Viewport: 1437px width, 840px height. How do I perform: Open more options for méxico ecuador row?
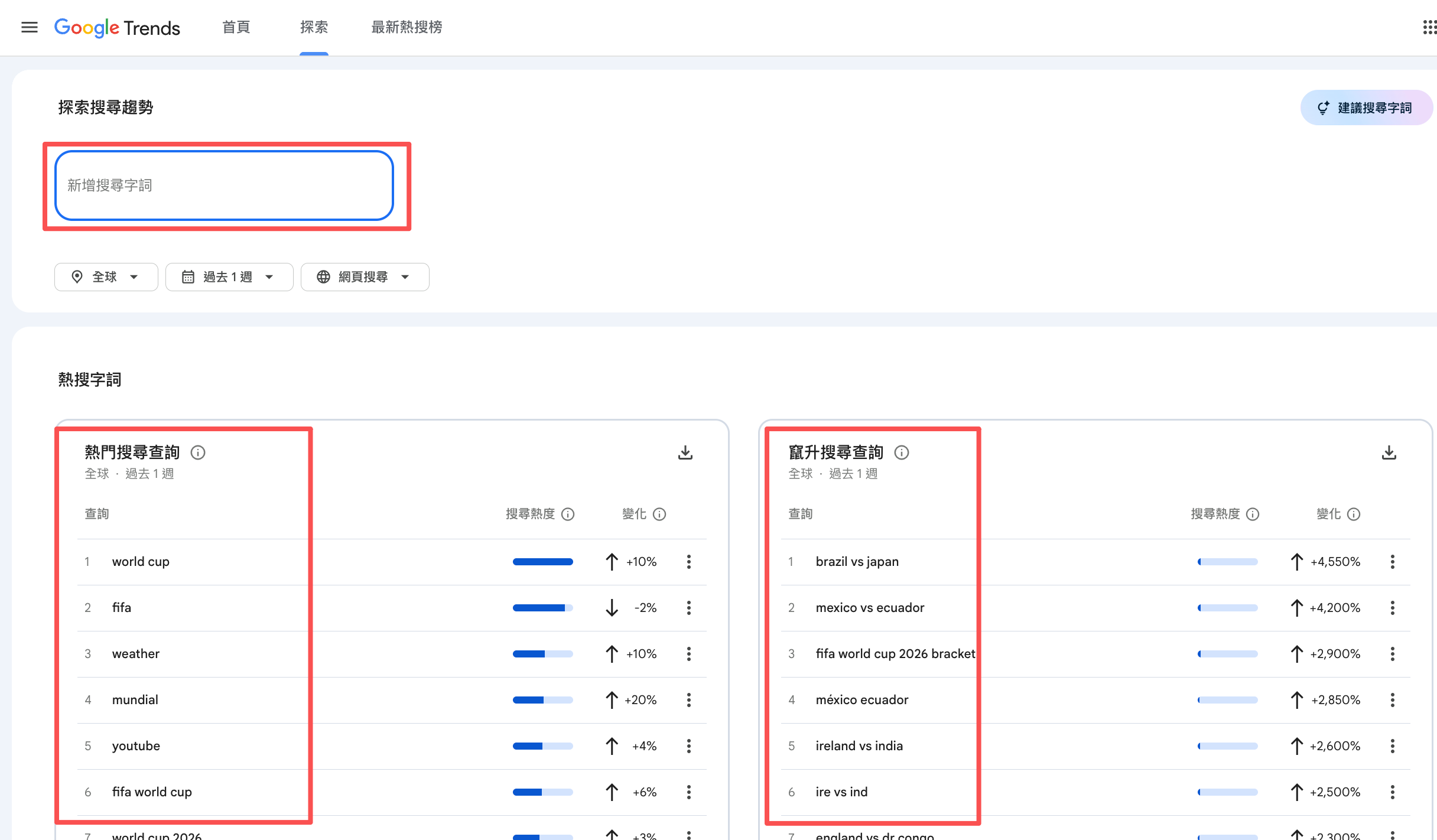[x=1393, y=700]
